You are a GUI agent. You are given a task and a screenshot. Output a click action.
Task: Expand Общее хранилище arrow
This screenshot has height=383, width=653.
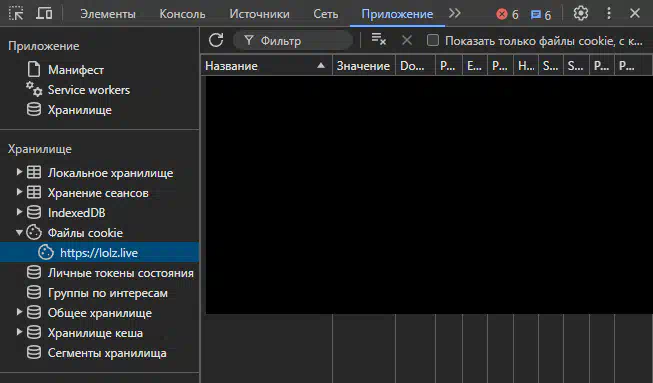[x=19, y=311]
